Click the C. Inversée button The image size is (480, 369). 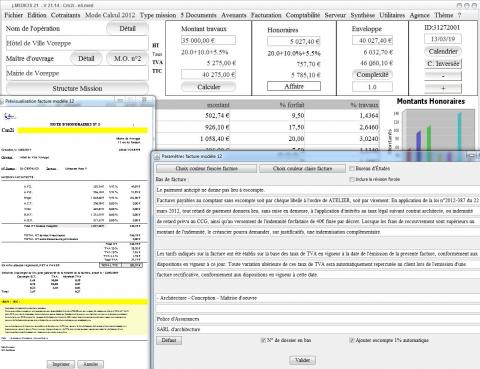[x=443, y=63]
